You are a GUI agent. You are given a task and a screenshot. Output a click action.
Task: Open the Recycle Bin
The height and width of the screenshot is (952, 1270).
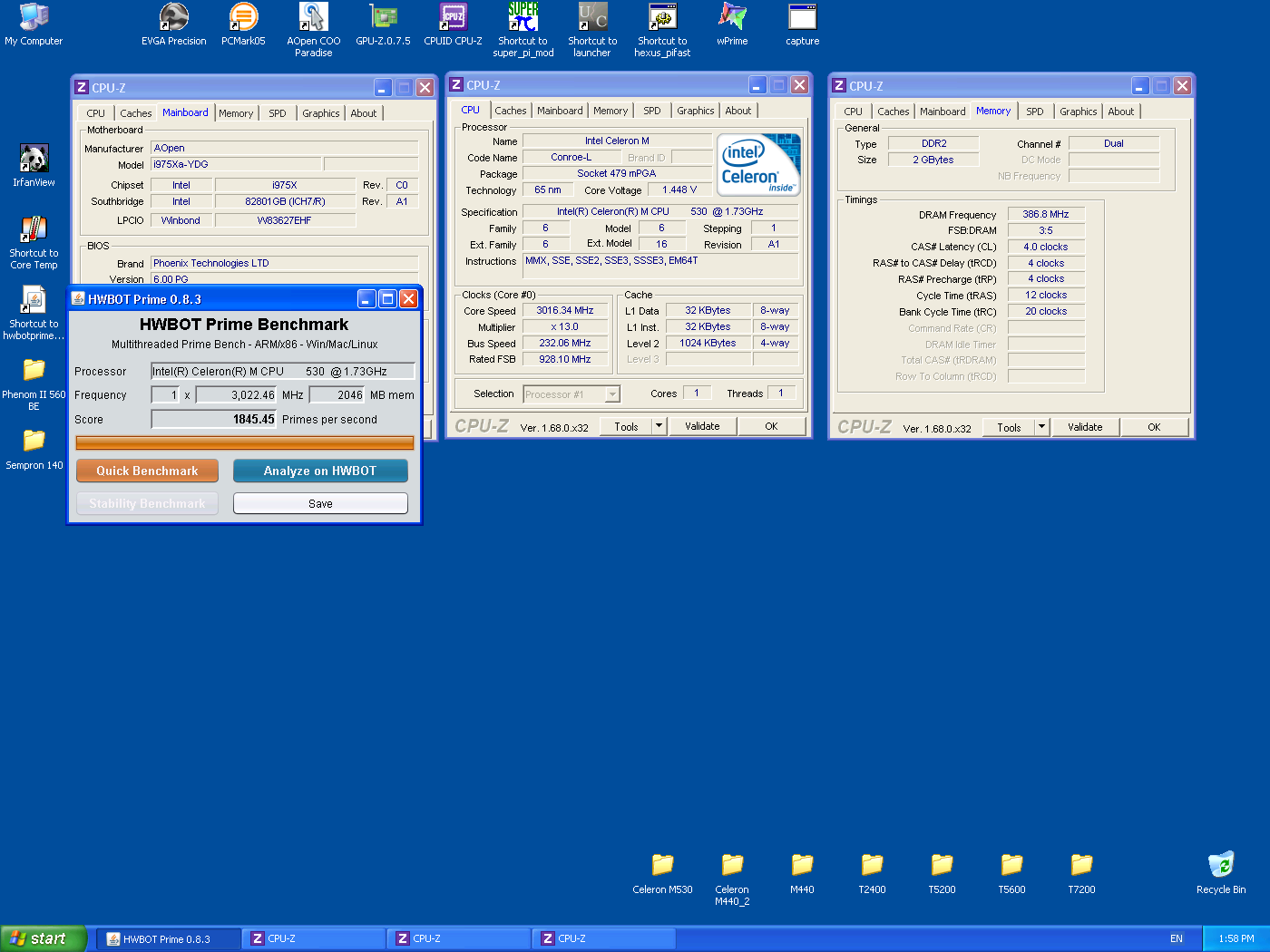point(1221,874)
